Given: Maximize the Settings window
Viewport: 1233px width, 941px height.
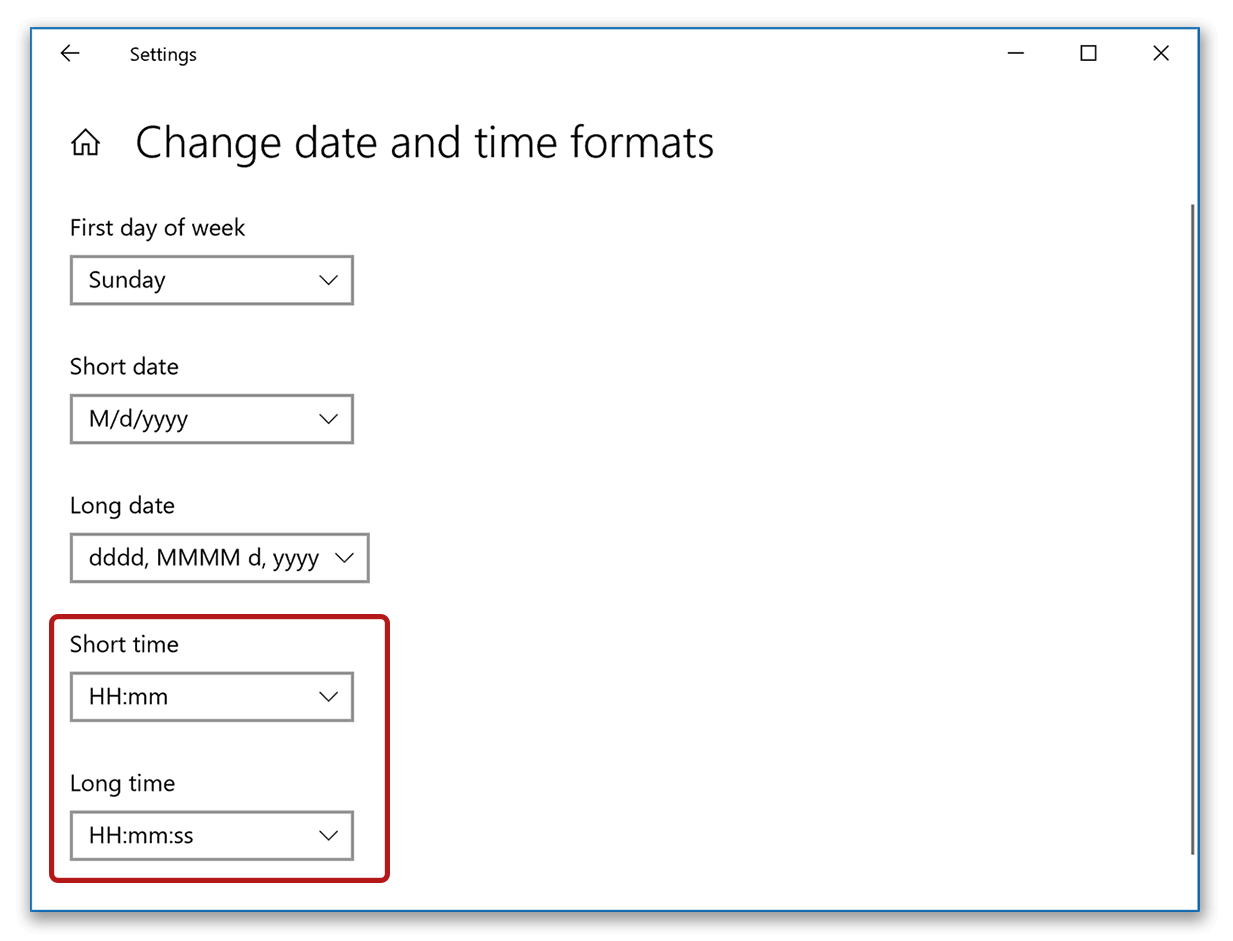Looking at the screenshot, I should pos(1088,54).
